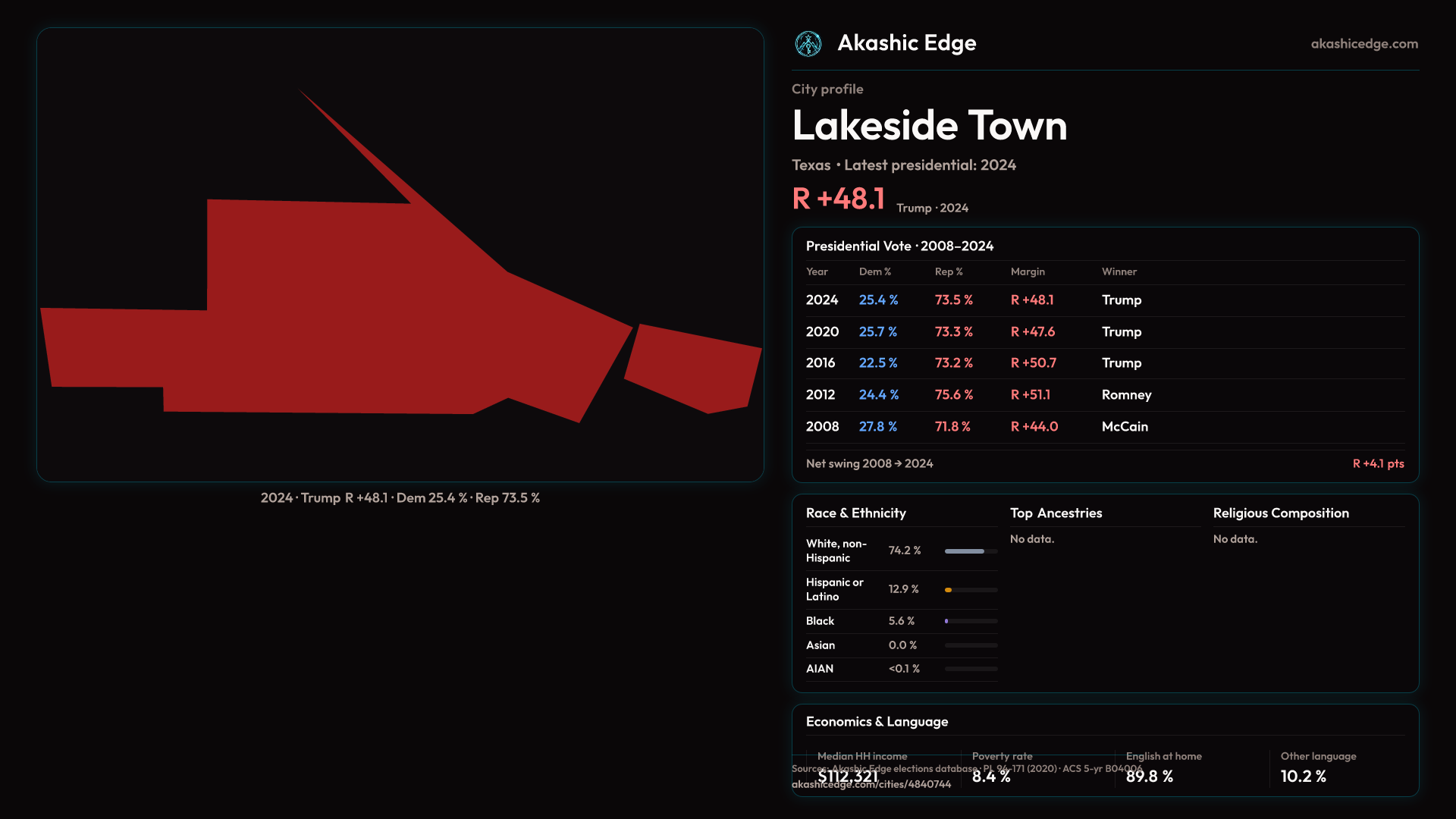Click the small detached red map parcel
The width and height of the screenshot is (1456, 819).
coord(694,369)
